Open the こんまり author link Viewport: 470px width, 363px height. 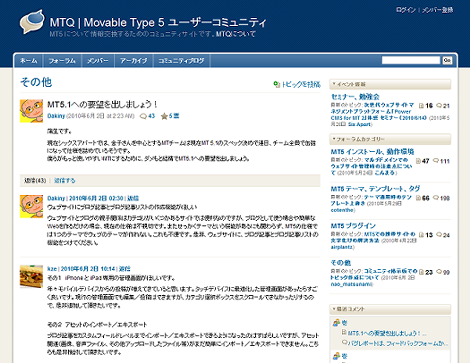384,173
